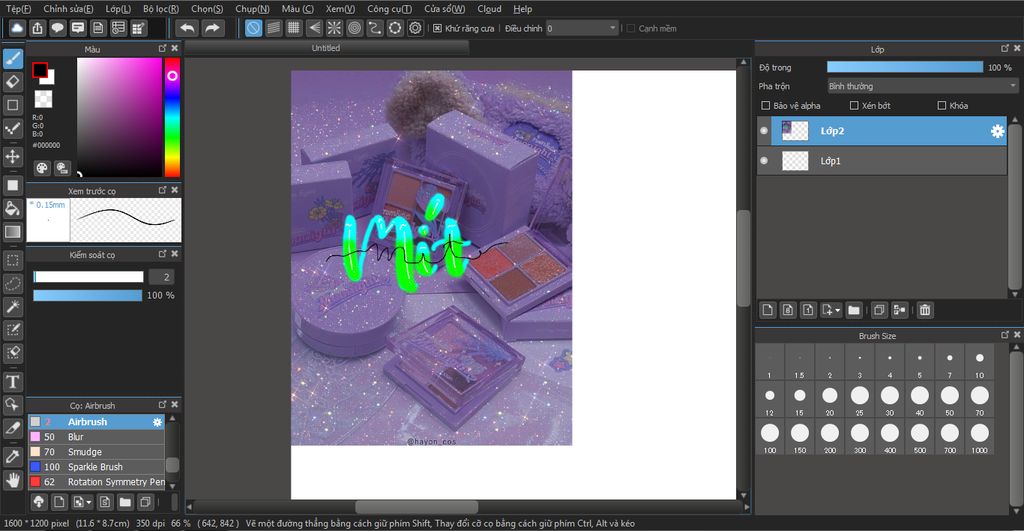The height and width of the screenshot is (531, 1024).
Task: Duplicate layer icon in Lớp panel
Action: click(879, 310)
